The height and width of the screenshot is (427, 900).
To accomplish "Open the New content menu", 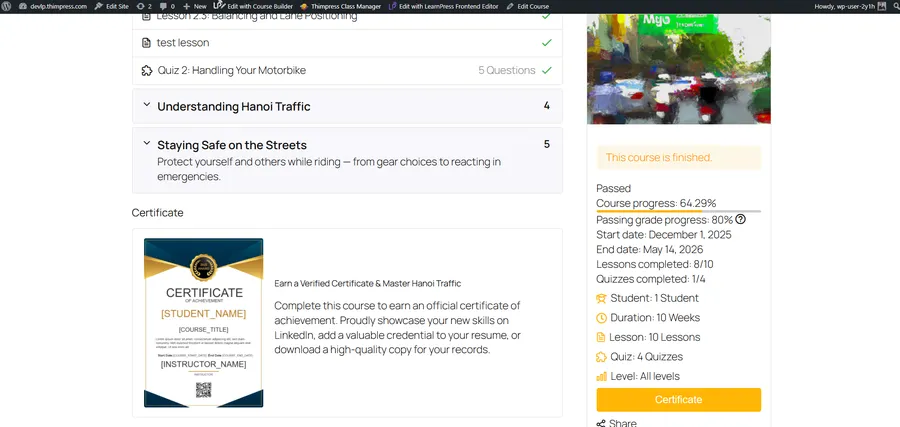I will click(195, 6).
